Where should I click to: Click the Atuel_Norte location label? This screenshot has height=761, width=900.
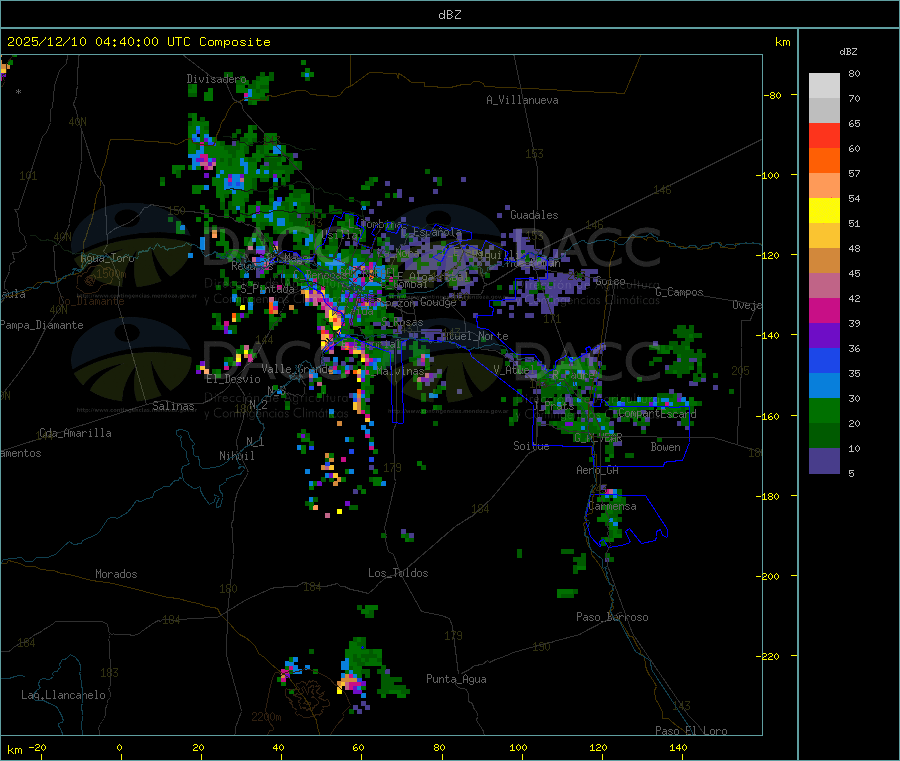tap(475, 336)
